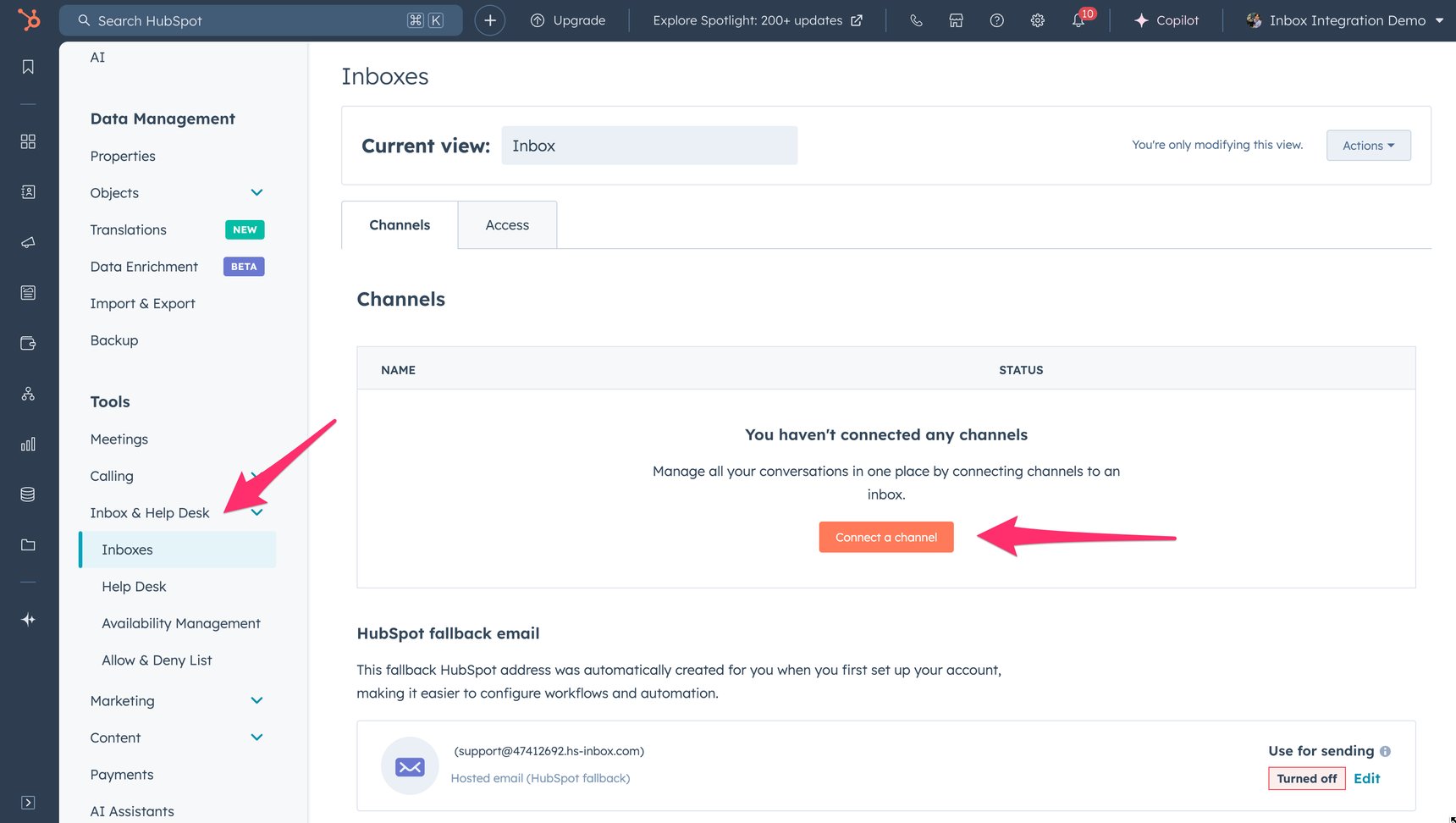Open the Help question mark icon
Image resolution: width=1456 pixels, height=823 pixels.
pyautogui.click(x=996, y=19)
